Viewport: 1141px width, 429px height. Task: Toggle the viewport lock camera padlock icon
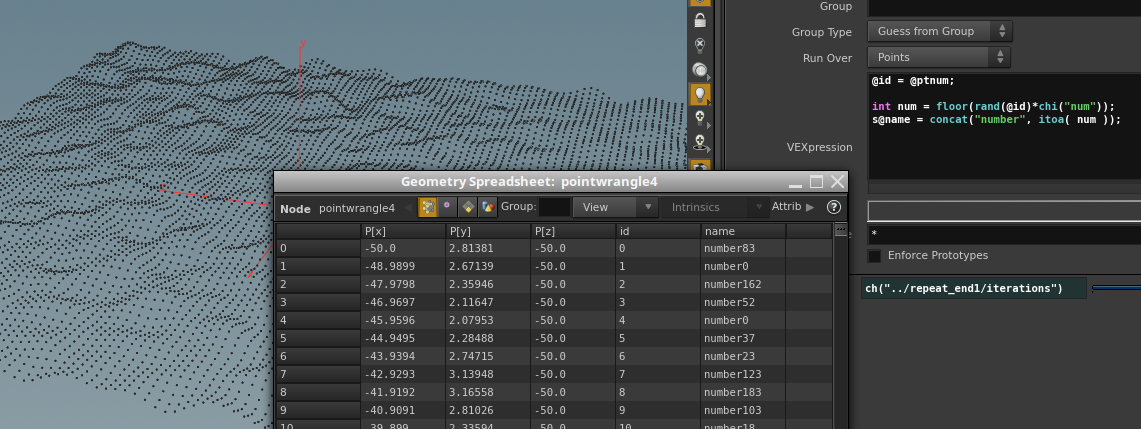click(x=700, y=20)
